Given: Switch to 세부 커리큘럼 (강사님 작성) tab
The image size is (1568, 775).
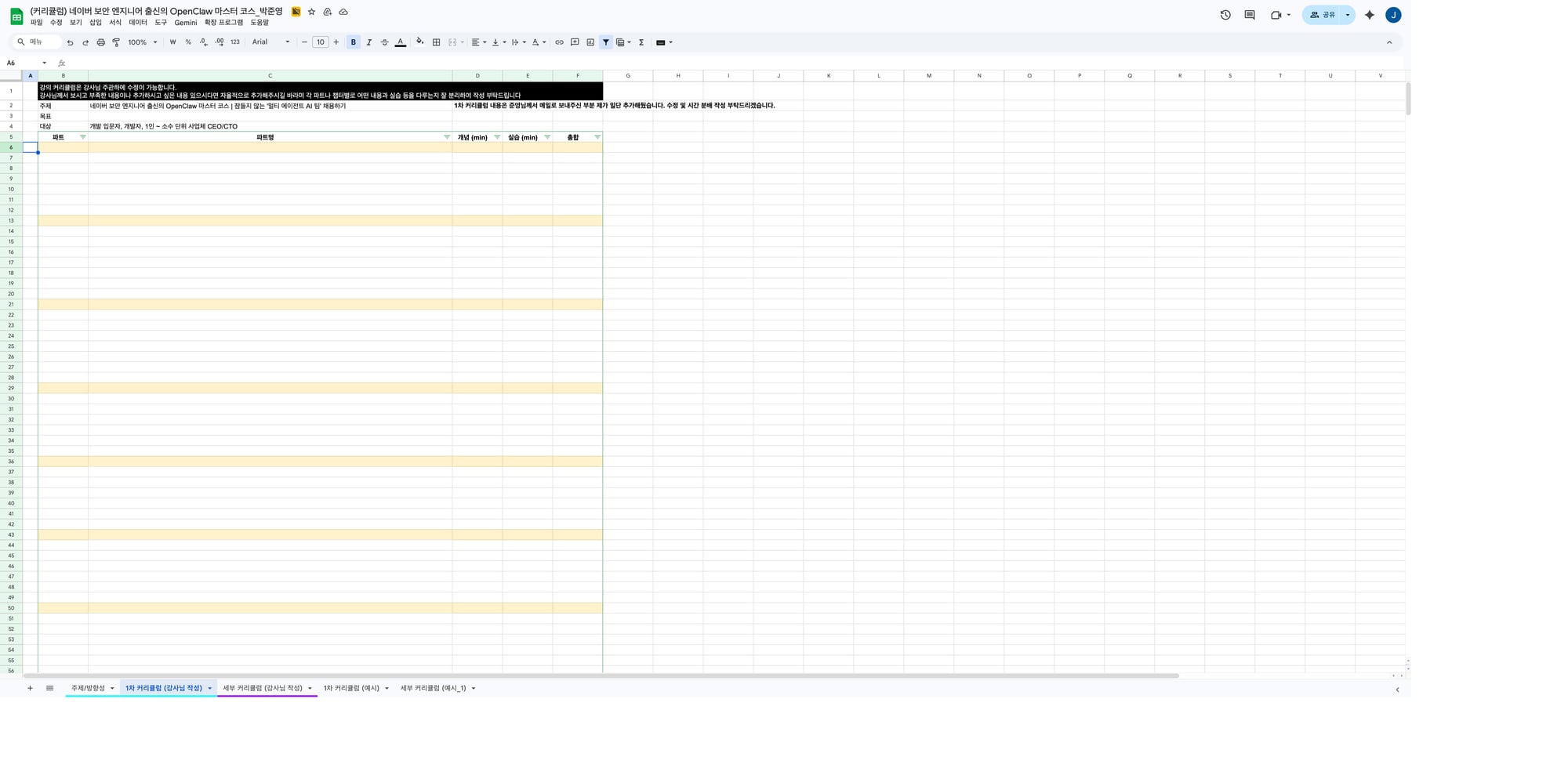Looking at the screenshot, I should [x=262, y=688].
